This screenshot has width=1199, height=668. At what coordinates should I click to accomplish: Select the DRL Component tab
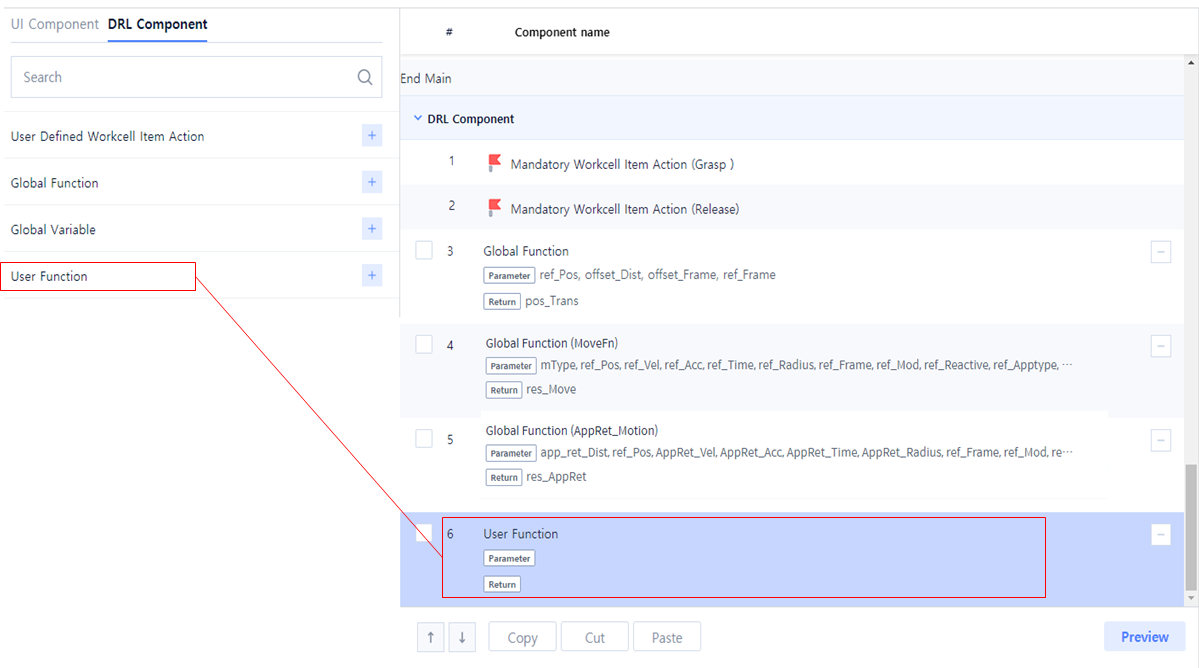tap(158, 24)
